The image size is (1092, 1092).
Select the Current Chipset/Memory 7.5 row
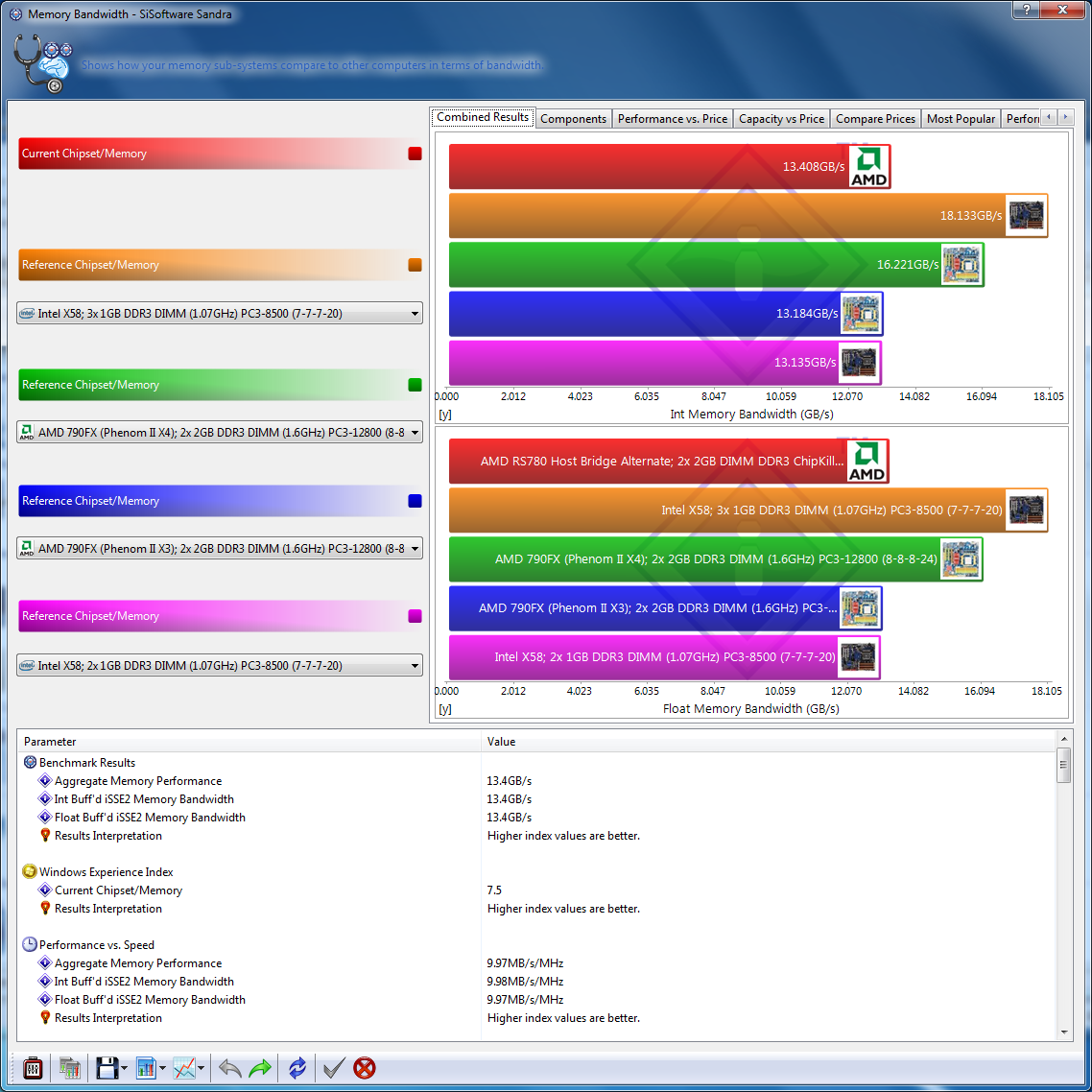536,890
